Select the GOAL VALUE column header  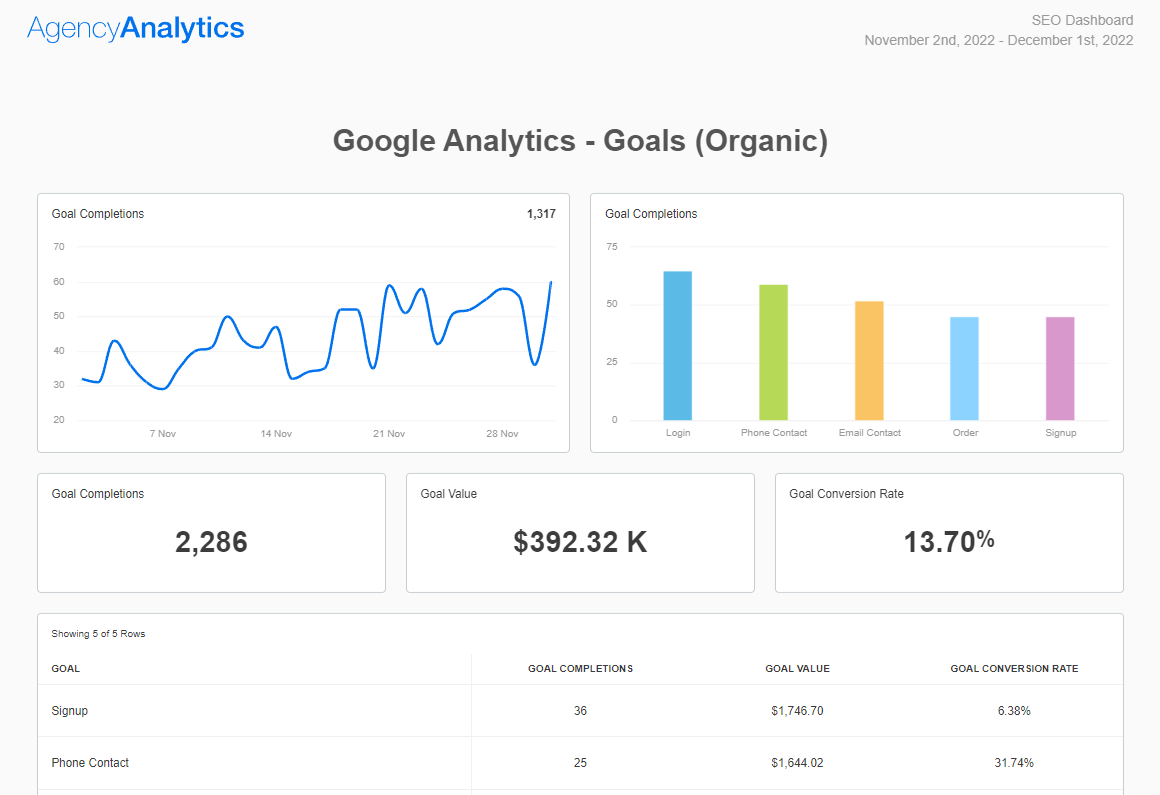[x=797, y=668]
